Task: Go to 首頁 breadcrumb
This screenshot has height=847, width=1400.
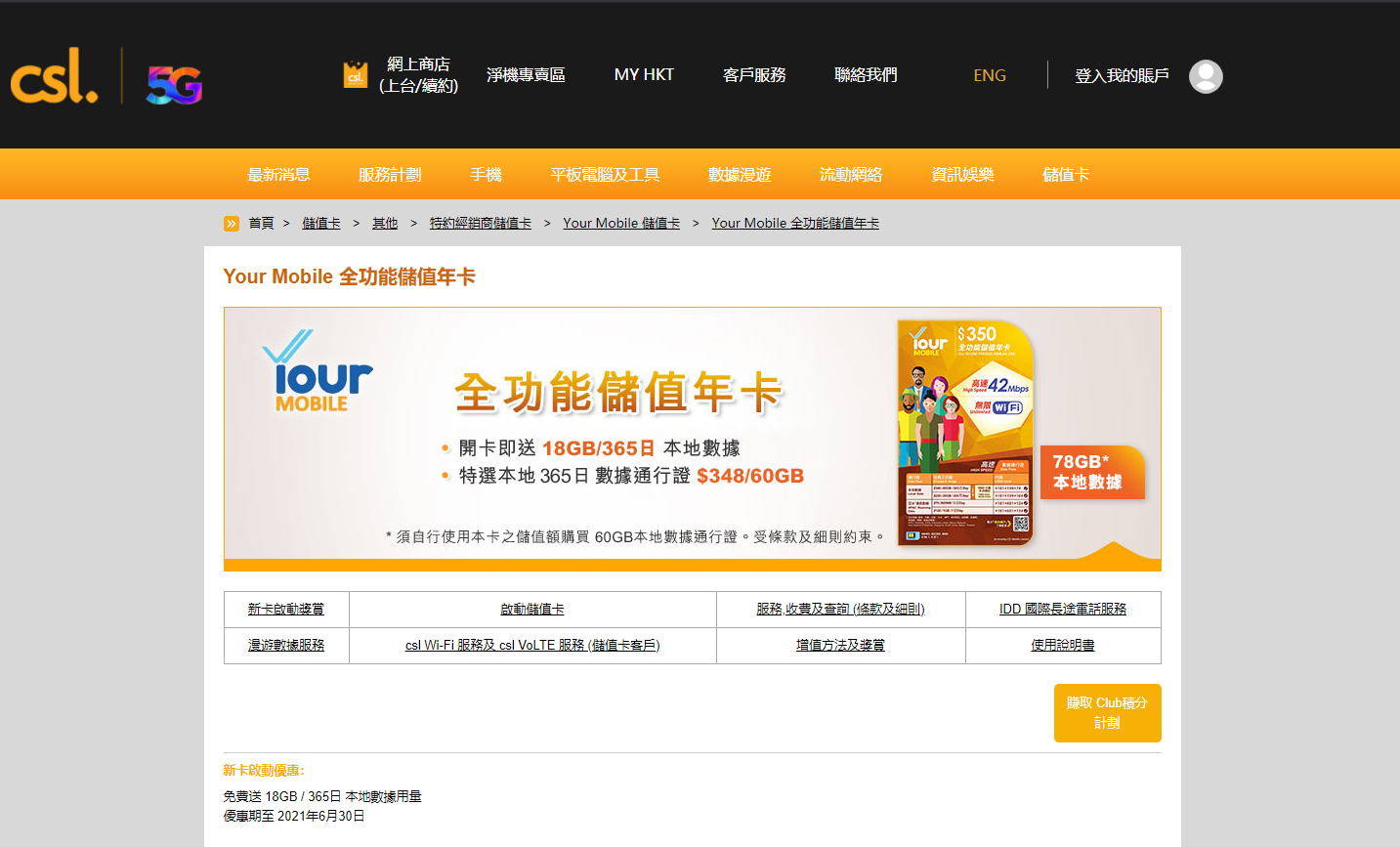Action: tap(261, 224)
